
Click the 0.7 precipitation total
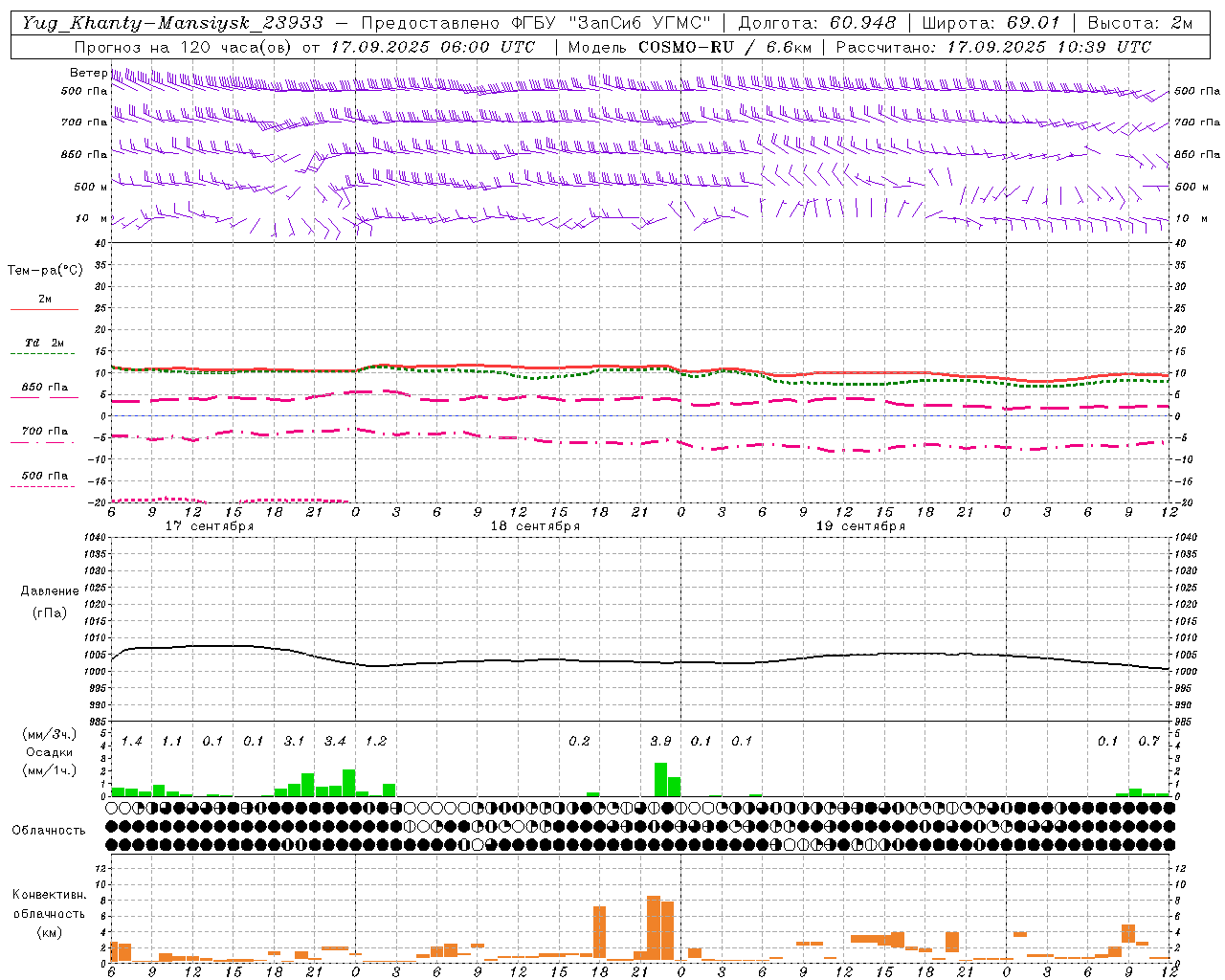[1149, 741]
